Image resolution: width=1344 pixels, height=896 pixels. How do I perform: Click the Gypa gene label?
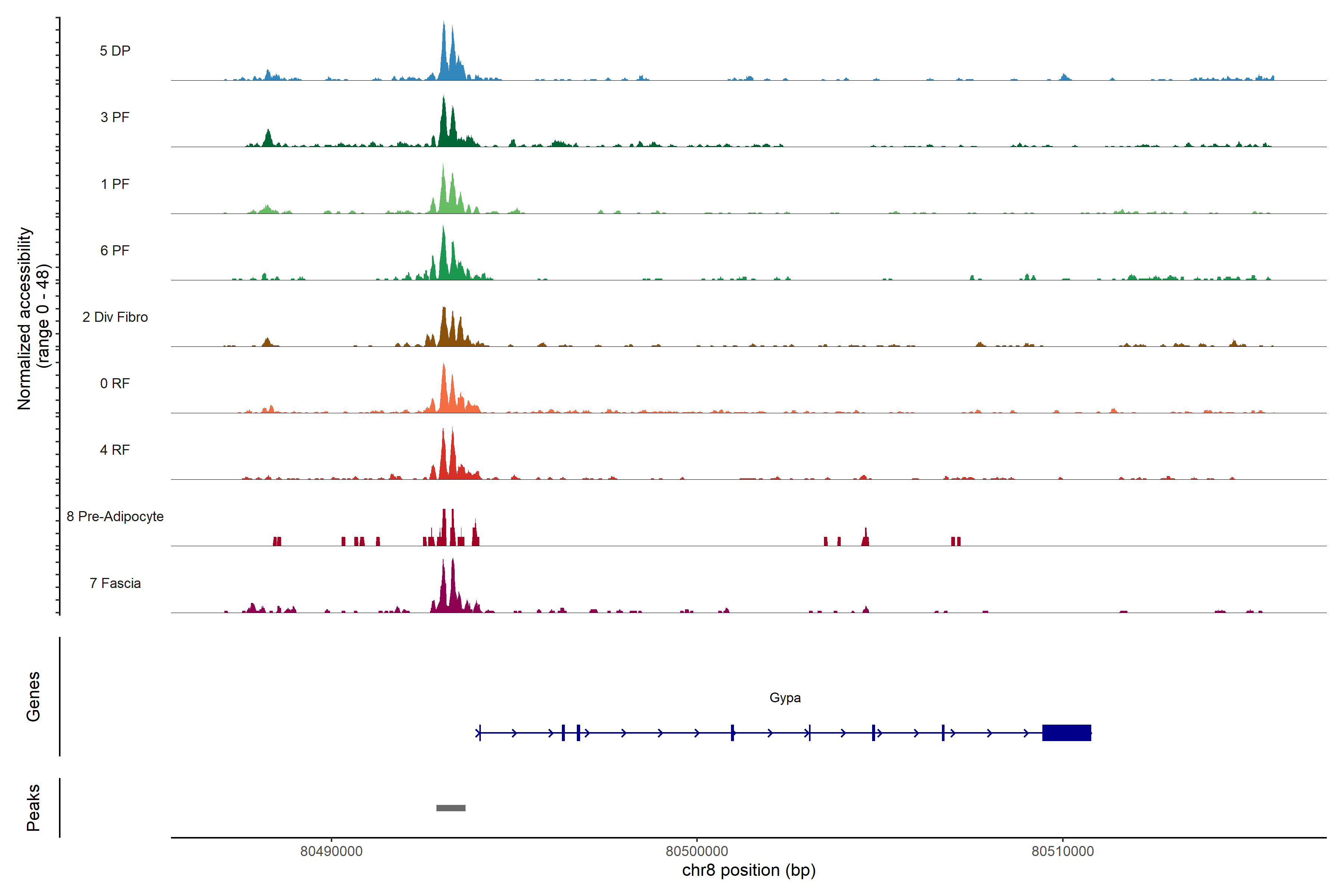click(x=785, y=697)
